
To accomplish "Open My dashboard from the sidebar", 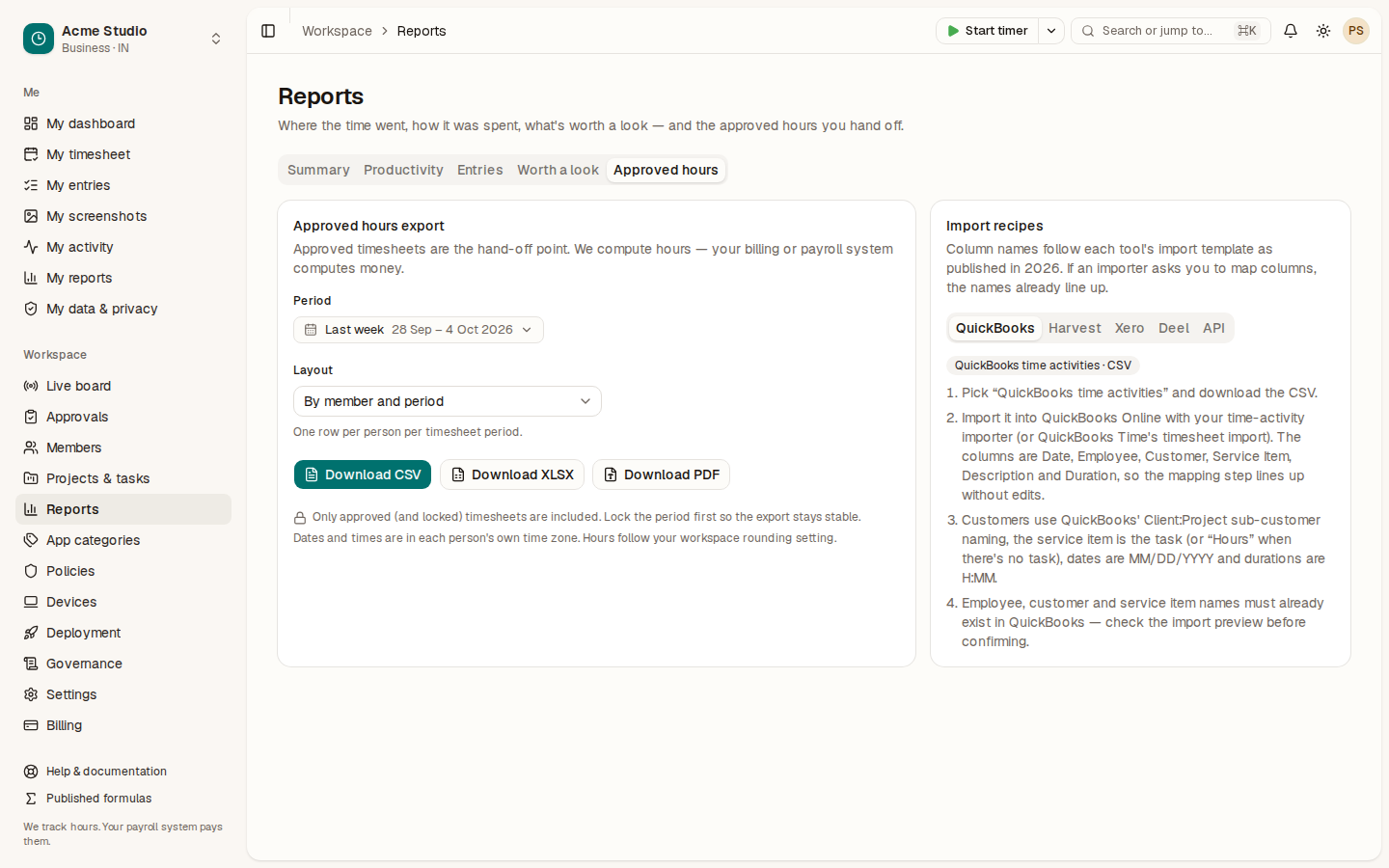I will coord(123,123).
